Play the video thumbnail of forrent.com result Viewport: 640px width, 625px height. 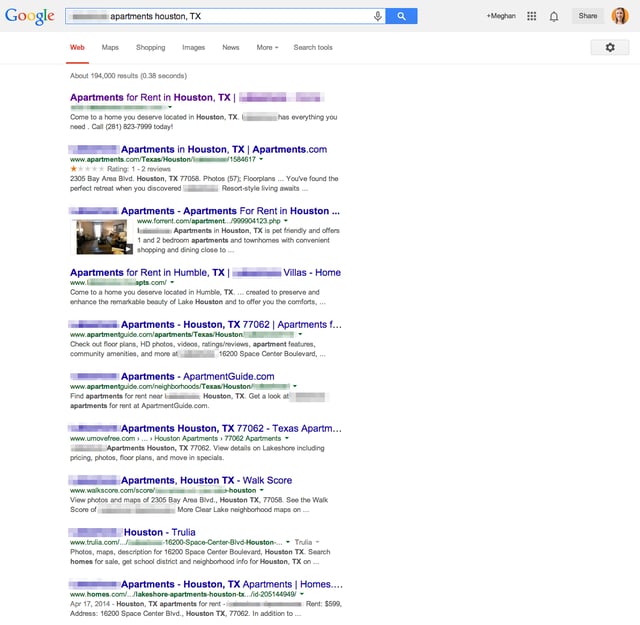pyautogui.click(x=102, y=237)
